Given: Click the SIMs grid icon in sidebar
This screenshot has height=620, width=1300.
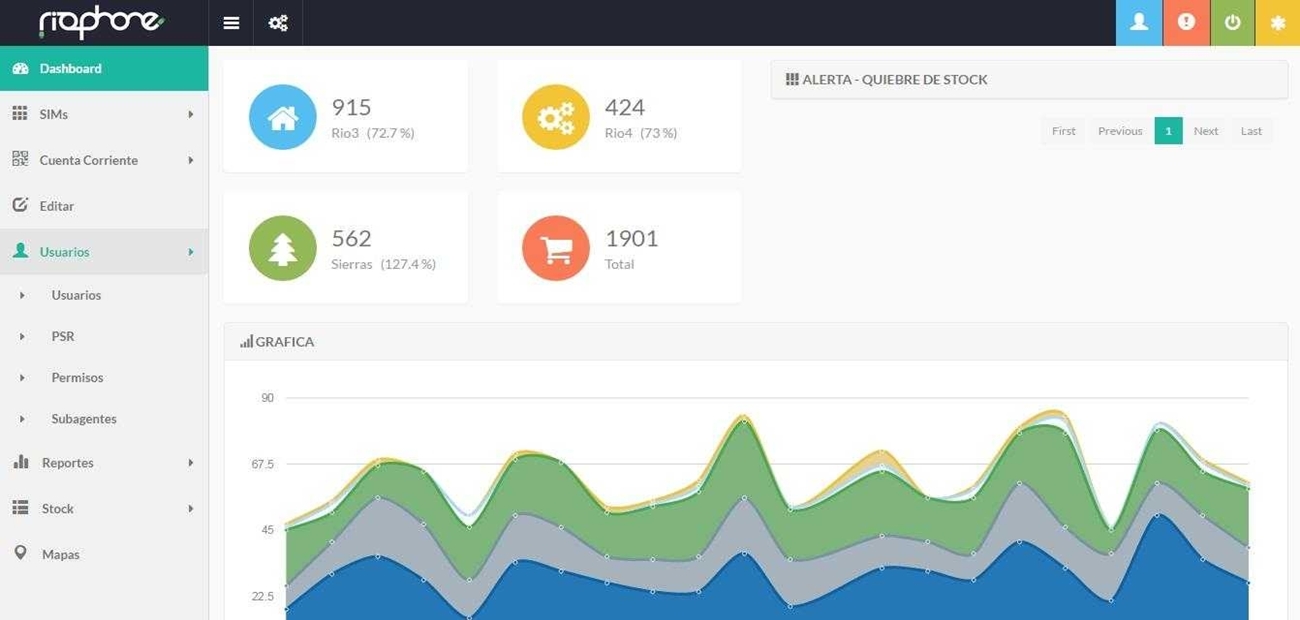Looking at the screenshot, I should click(x=20, y=114).
